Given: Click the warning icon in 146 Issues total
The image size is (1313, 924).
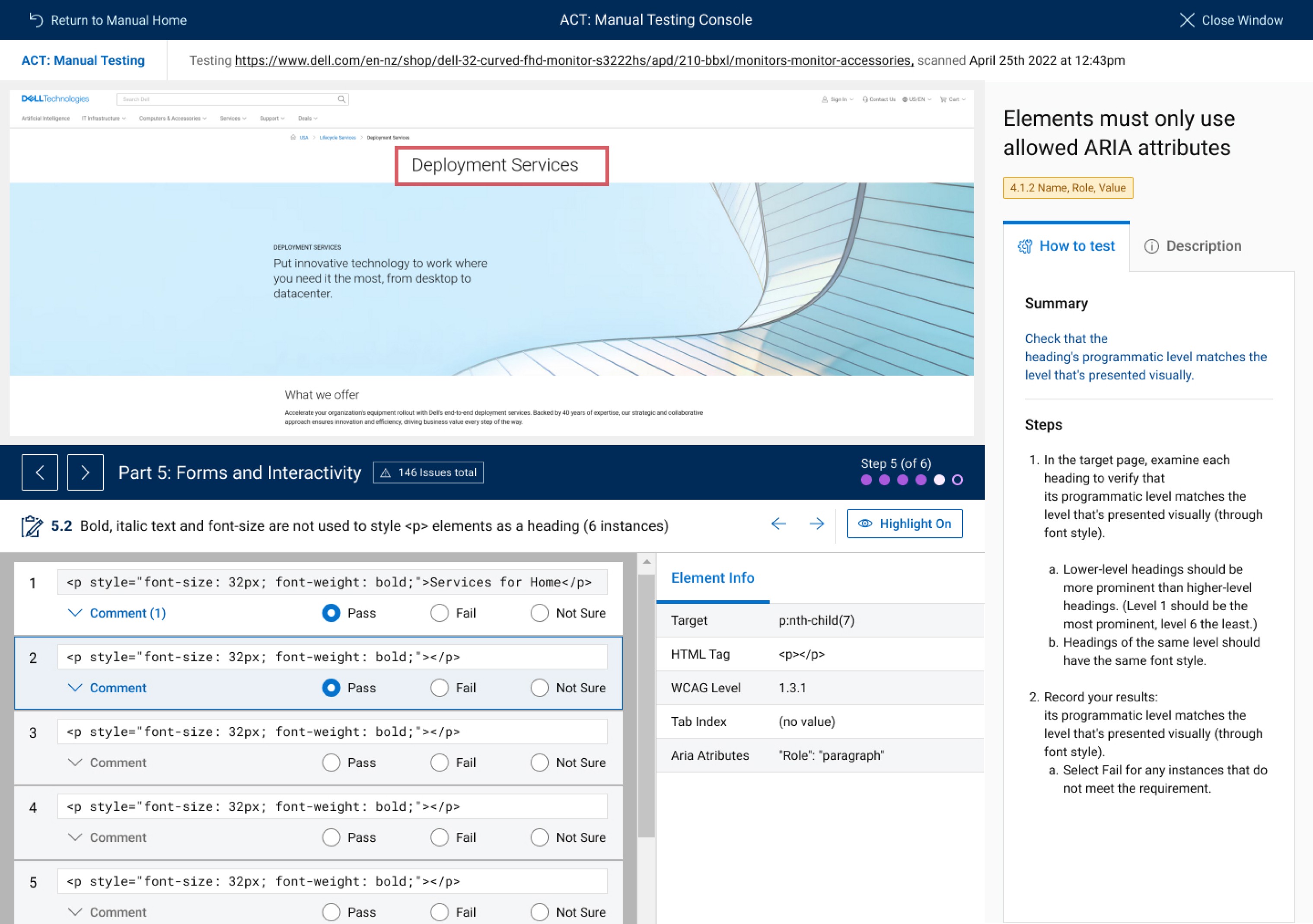Looking at the screenshot, I should 386,473.
